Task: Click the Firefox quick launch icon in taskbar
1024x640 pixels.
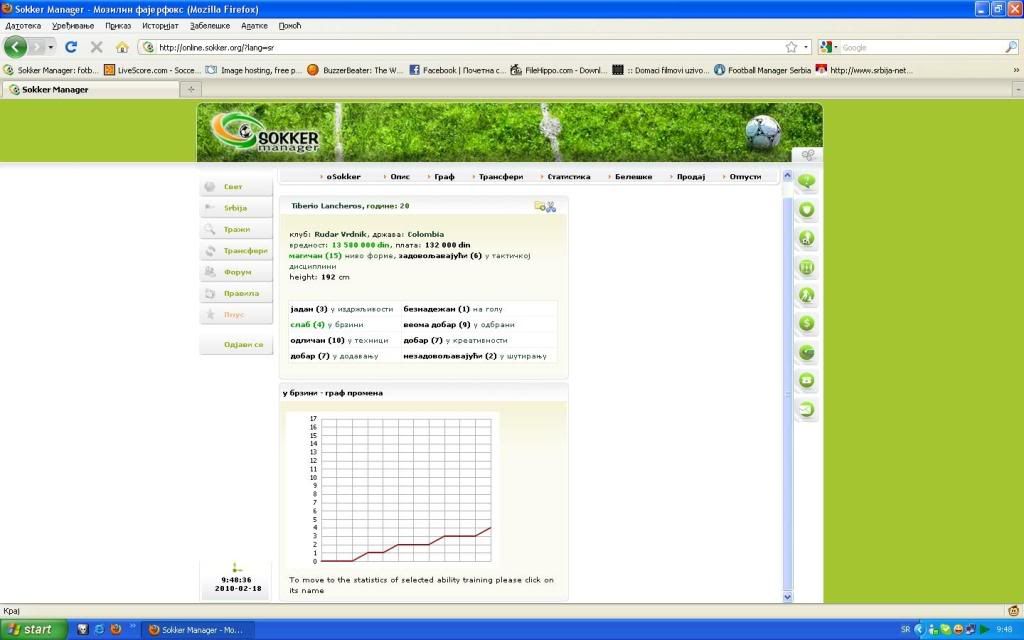Action: [116, 630]
